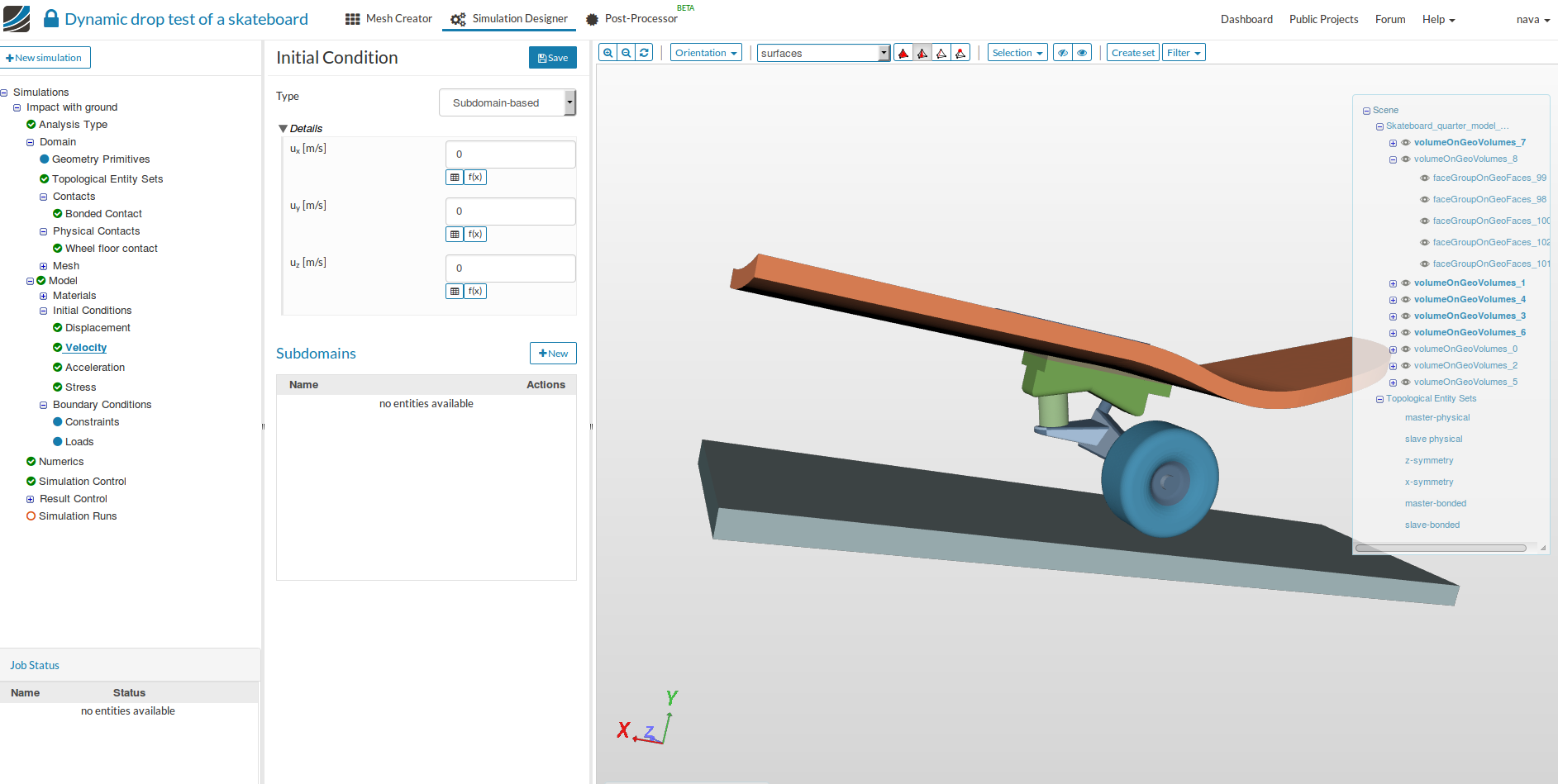
Task: Hide the selected entities with crossed-eye icon
Action: click(1063, 53)
